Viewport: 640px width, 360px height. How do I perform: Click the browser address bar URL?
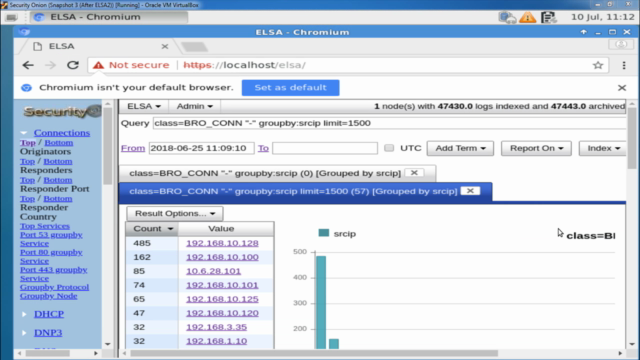click(244, 65)
